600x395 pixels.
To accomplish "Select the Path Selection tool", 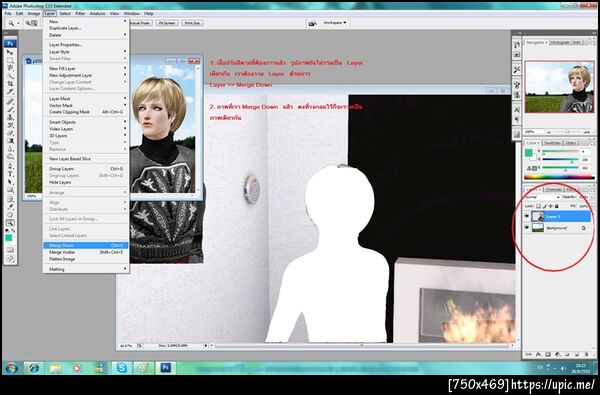I will pyautogui.click(x=10, y=182).
